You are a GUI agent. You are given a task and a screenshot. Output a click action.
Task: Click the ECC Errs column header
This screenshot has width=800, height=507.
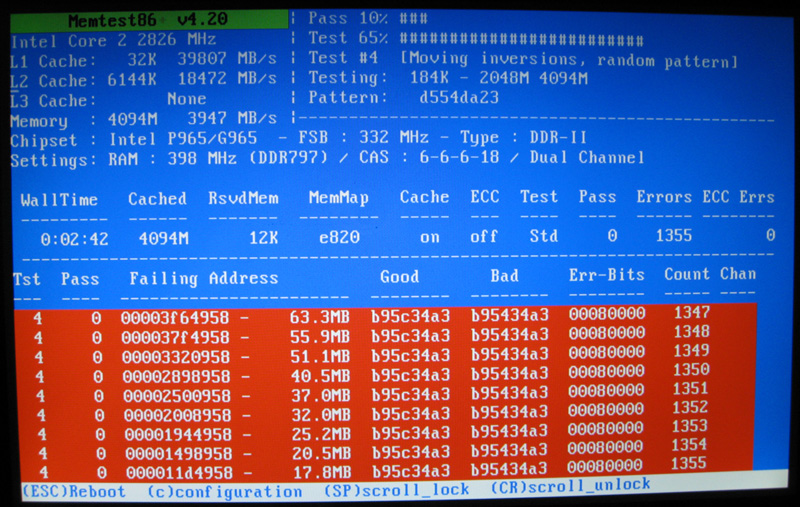(x=738, y=197)
